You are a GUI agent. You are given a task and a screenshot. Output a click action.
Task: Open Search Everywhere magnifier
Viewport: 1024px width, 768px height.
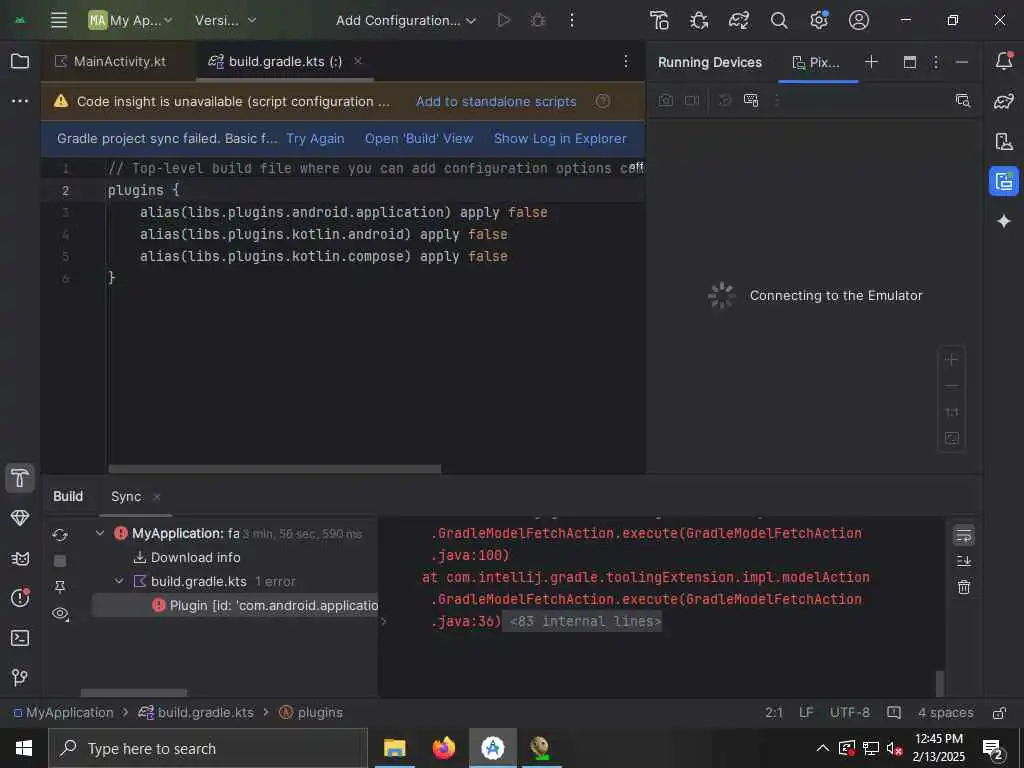click(778, 20)
